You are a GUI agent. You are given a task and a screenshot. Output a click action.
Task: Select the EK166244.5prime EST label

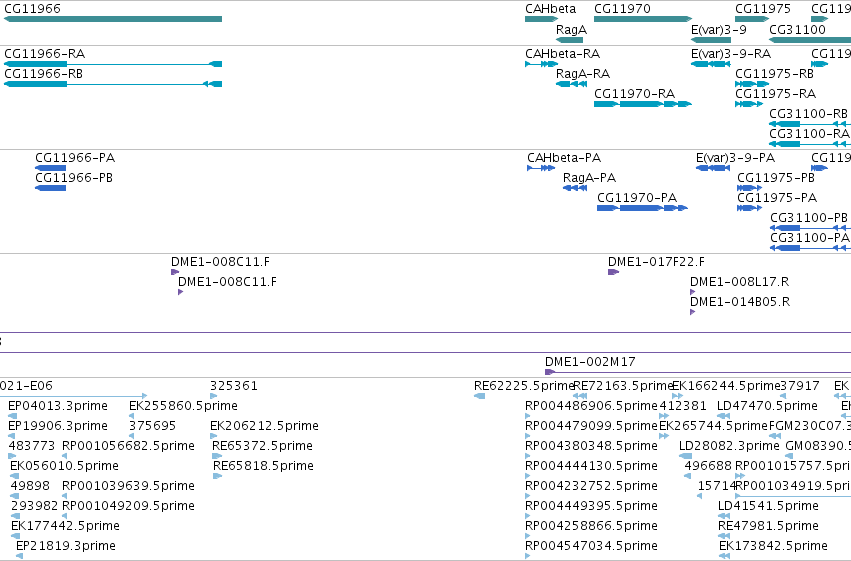(x=726, y=386)
